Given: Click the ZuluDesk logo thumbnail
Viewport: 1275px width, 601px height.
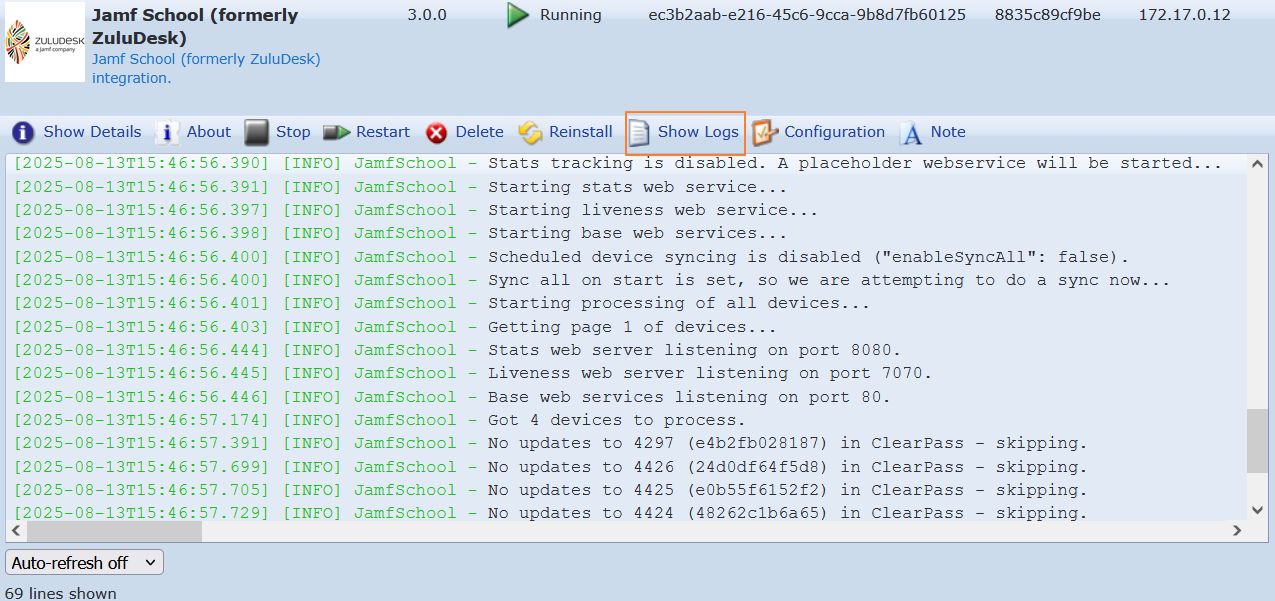Looking at the screenshot, I should pos(45,42).
